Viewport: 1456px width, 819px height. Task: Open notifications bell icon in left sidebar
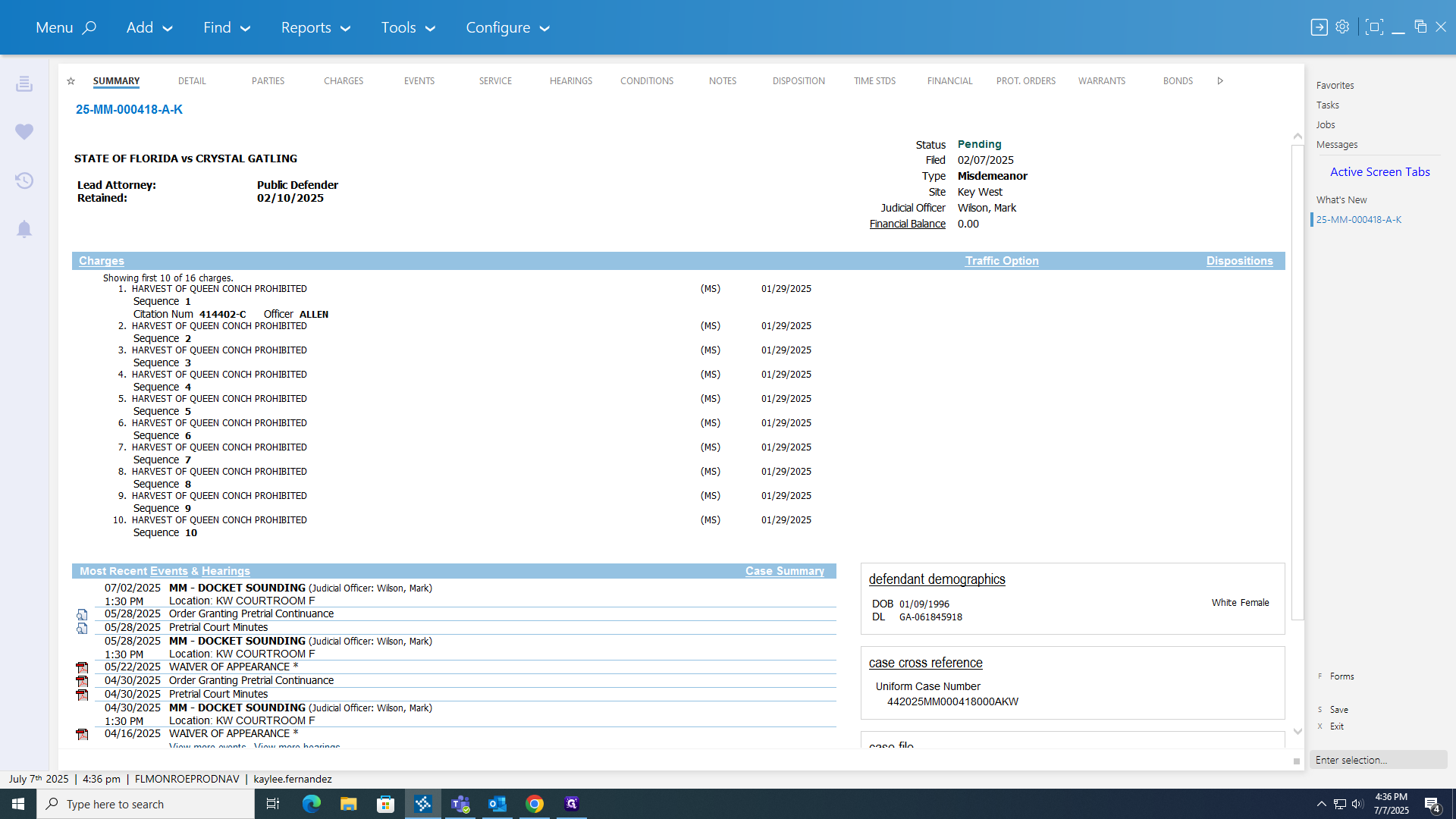24,229
